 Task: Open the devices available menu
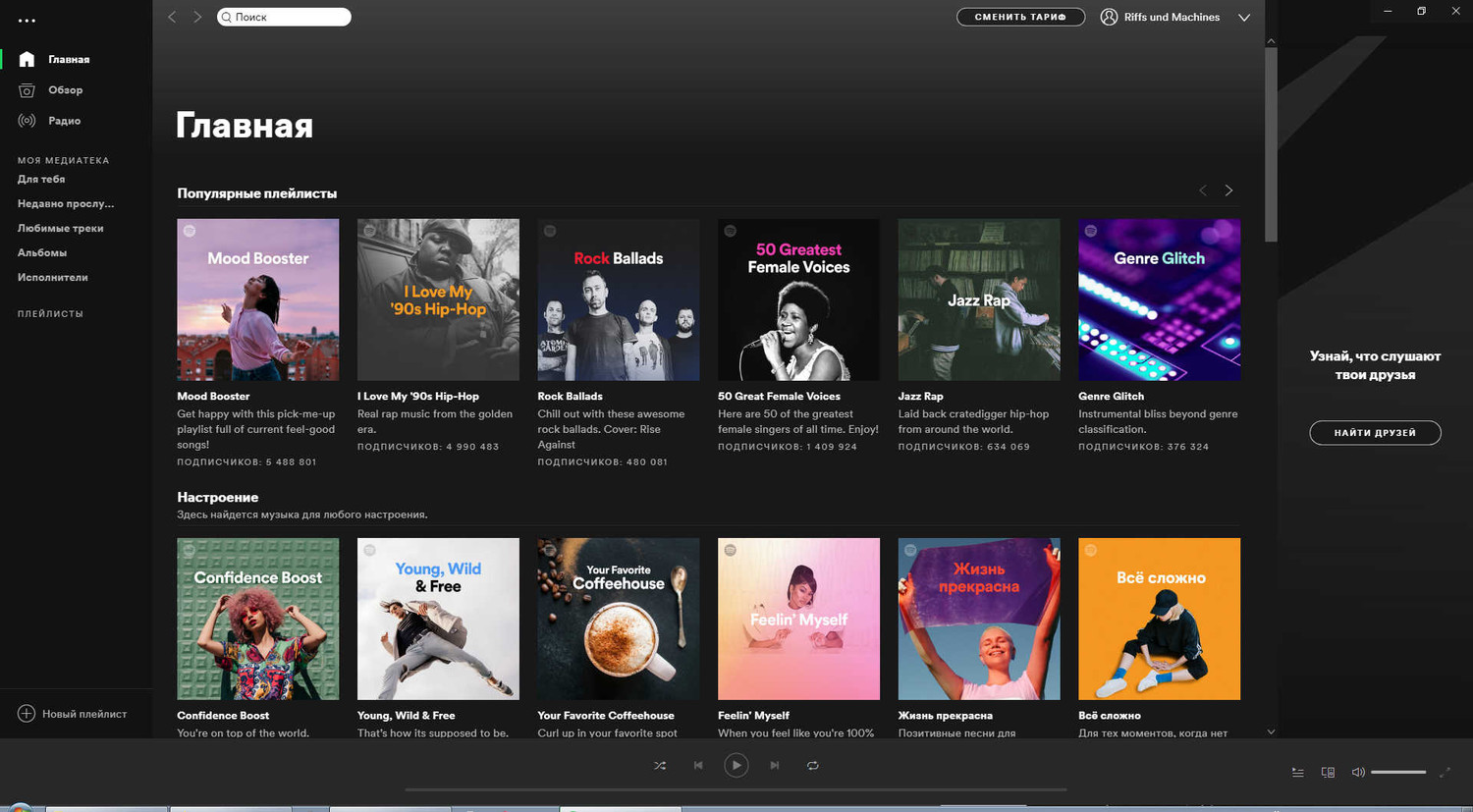[1328, 773]
